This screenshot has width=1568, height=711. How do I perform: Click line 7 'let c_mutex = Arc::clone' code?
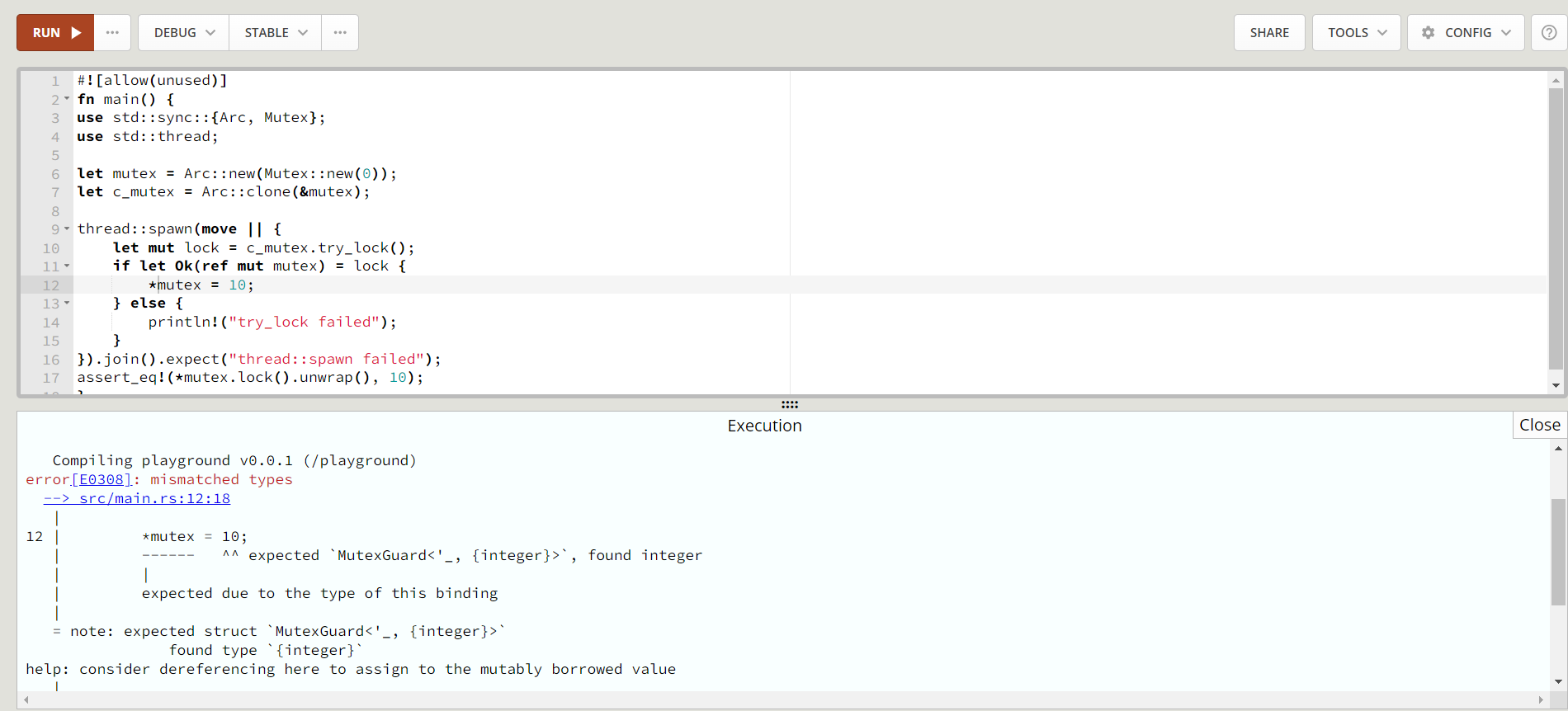coord(224,191)
